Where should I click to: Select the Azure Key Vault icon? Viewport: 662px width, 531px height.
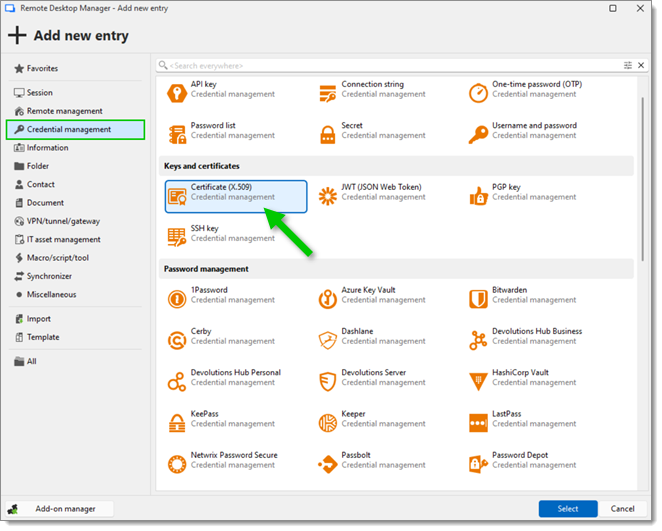(x=327, y=299)
